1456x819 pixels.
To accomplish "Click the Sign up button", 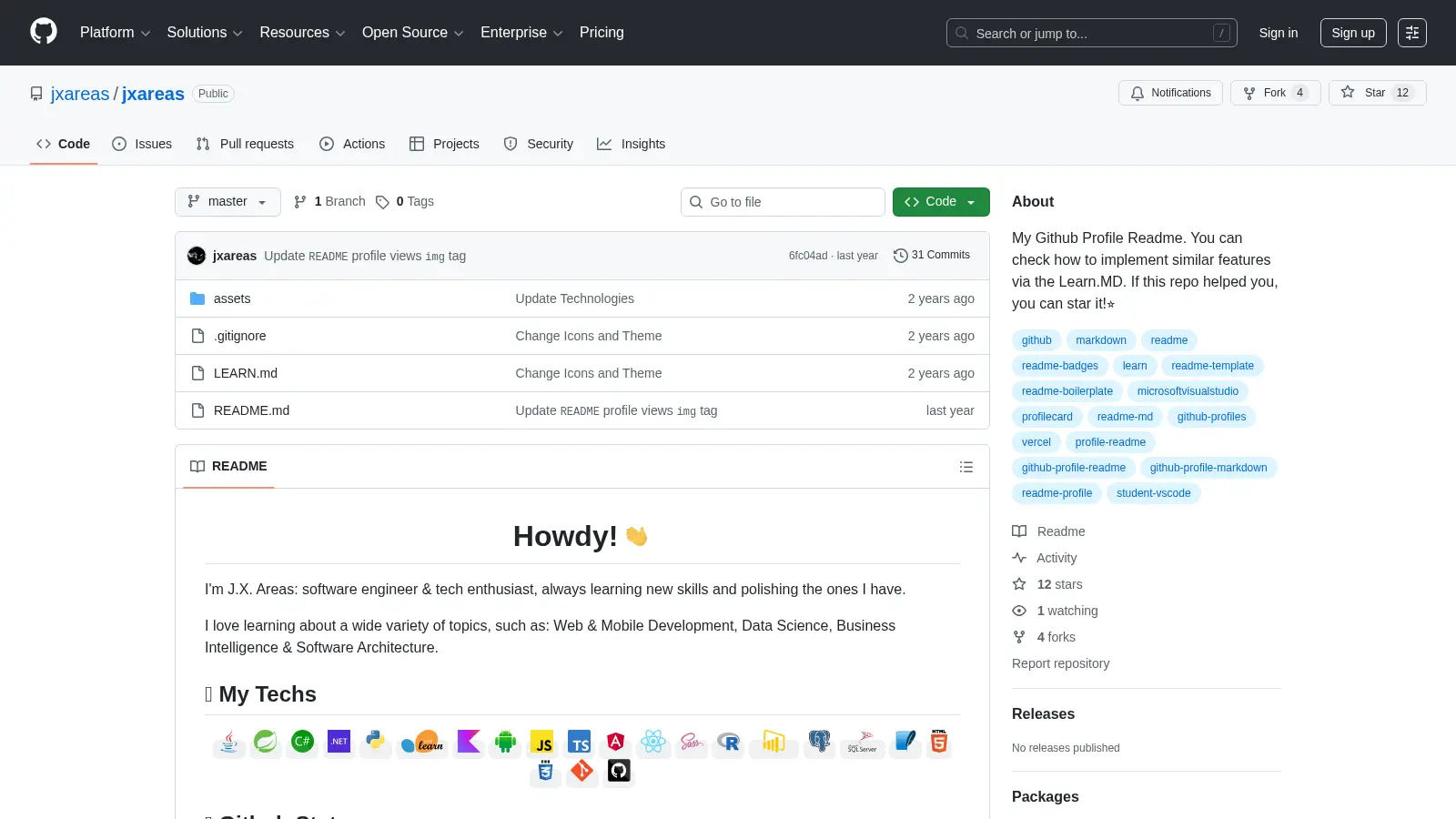I will [x=1353, y=33].
